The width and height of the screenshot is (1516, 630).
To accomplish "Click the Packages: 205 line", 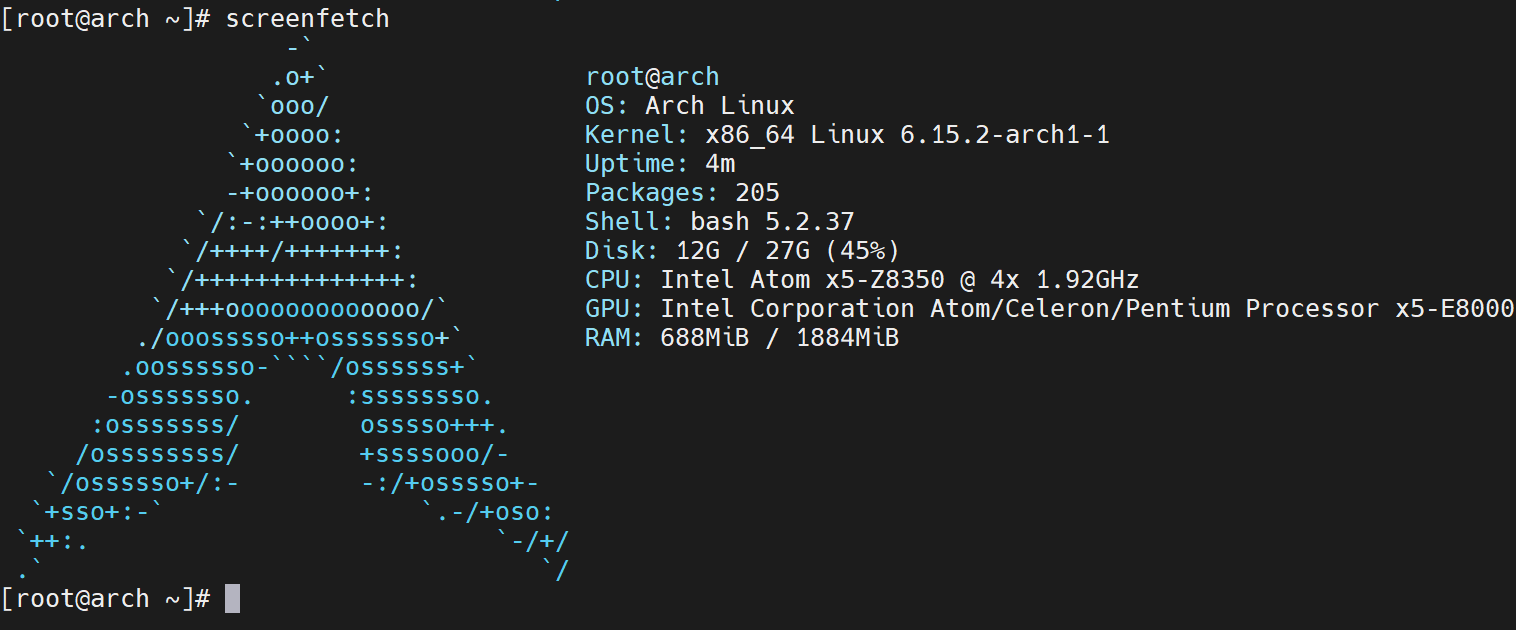I will pyautogui.click(x=683, y=193).
